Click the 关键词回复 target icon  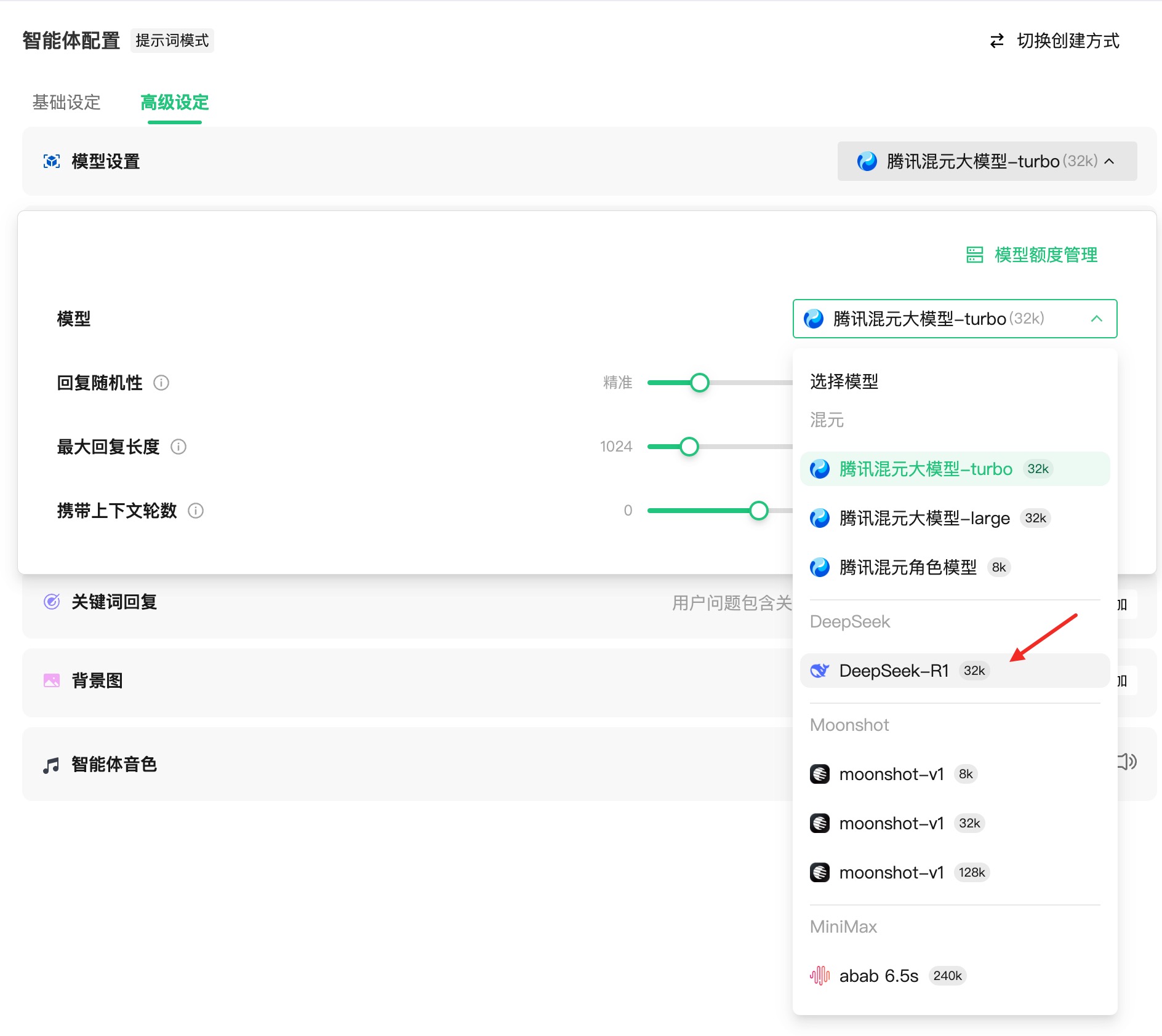point(52,602)
